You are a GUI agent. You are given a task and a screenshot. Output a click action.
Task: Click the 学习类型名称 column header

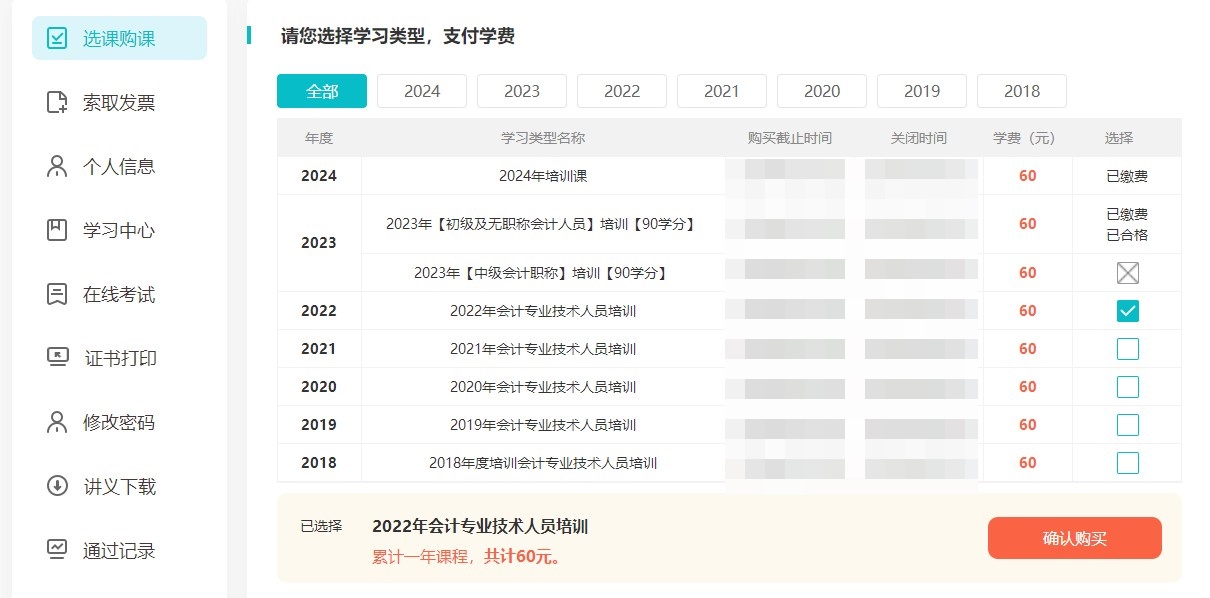(x=543, y=138)
